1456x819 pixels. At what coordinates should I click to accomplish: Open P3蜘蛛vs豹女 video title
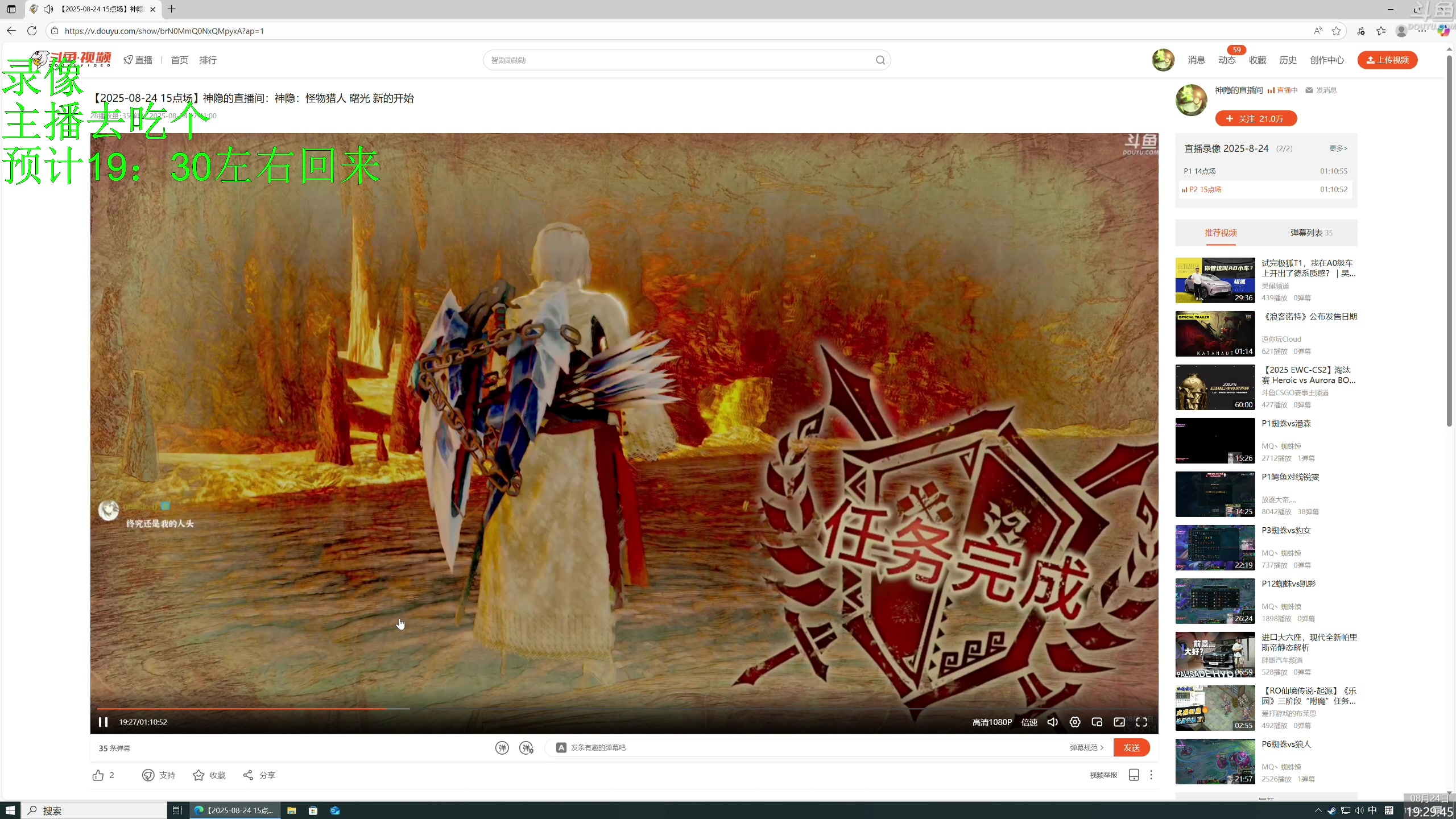pos(1286,531)
